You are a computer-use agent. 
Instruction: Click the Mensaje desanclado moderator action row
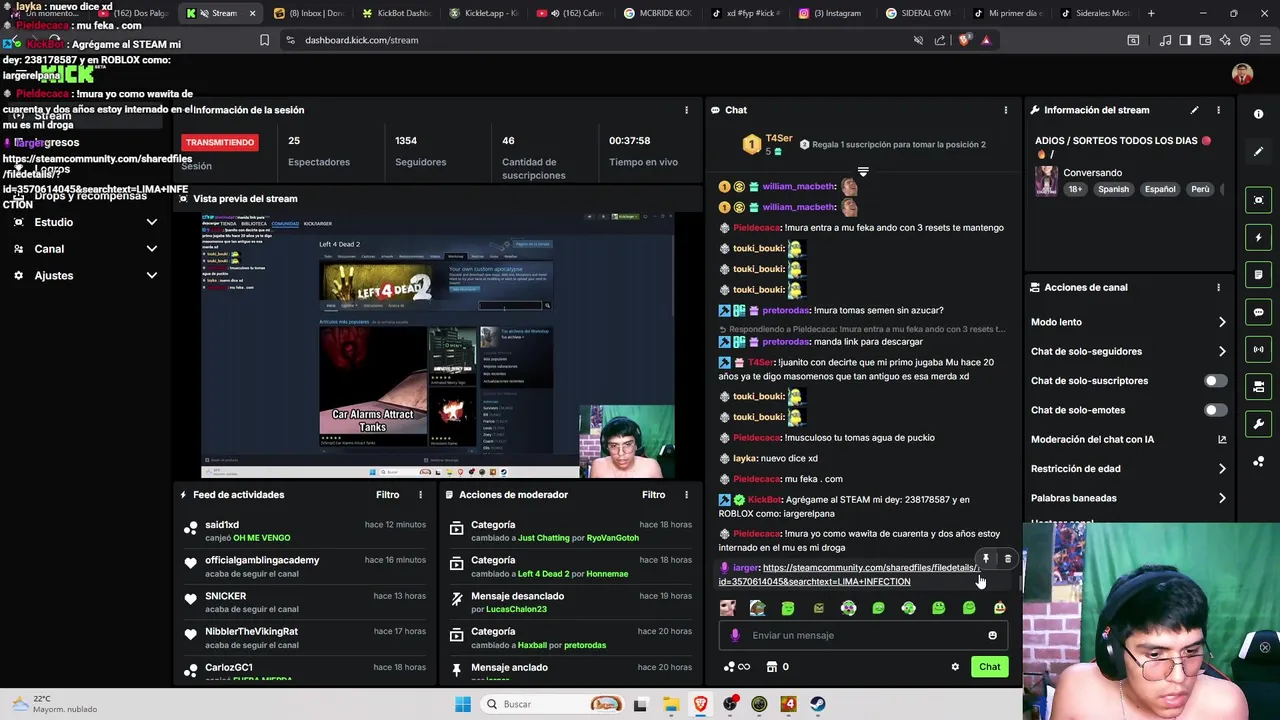[x=569, y=602]
